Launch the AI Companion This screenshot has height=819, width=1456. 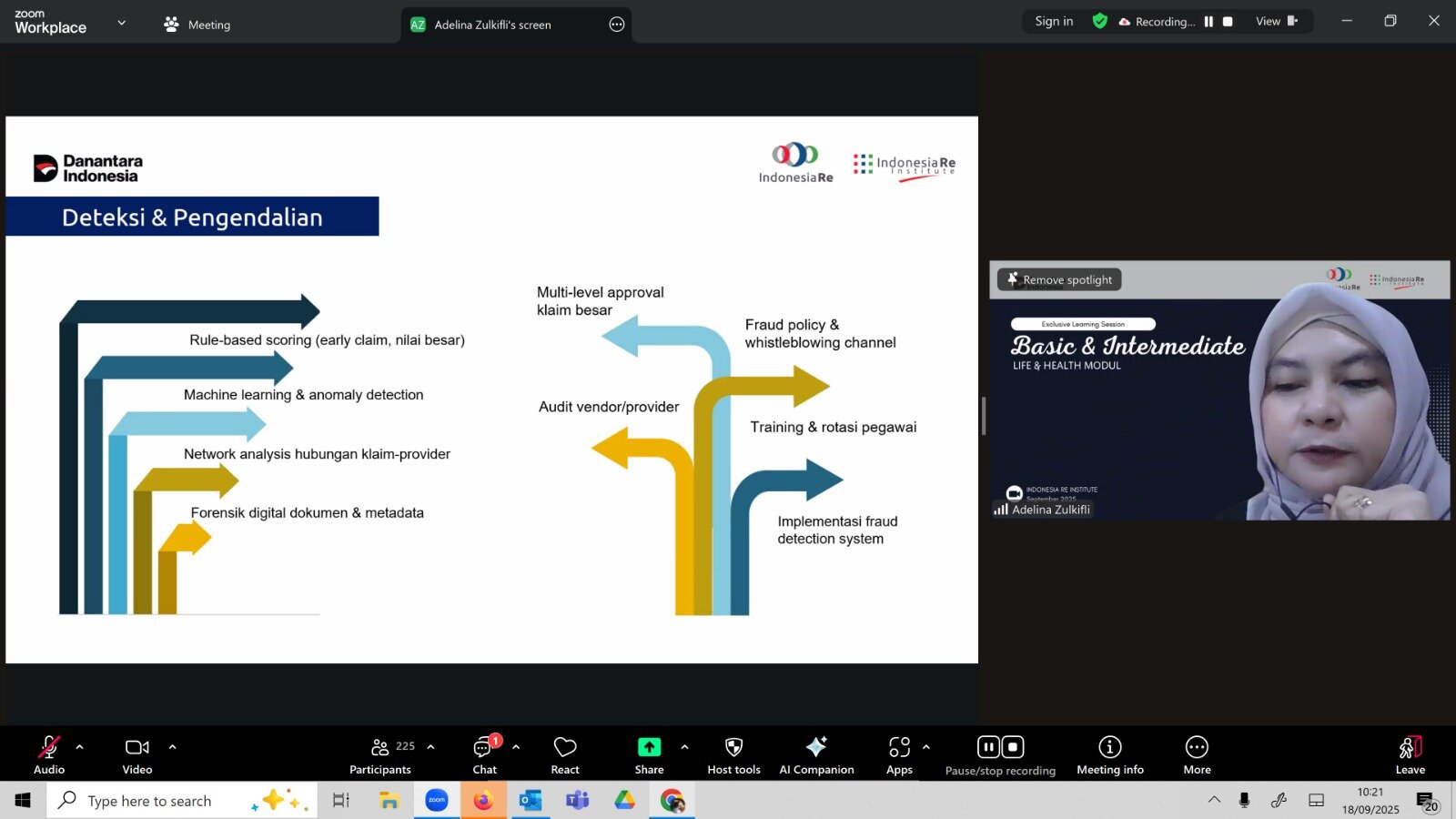(x=816, y=754)
